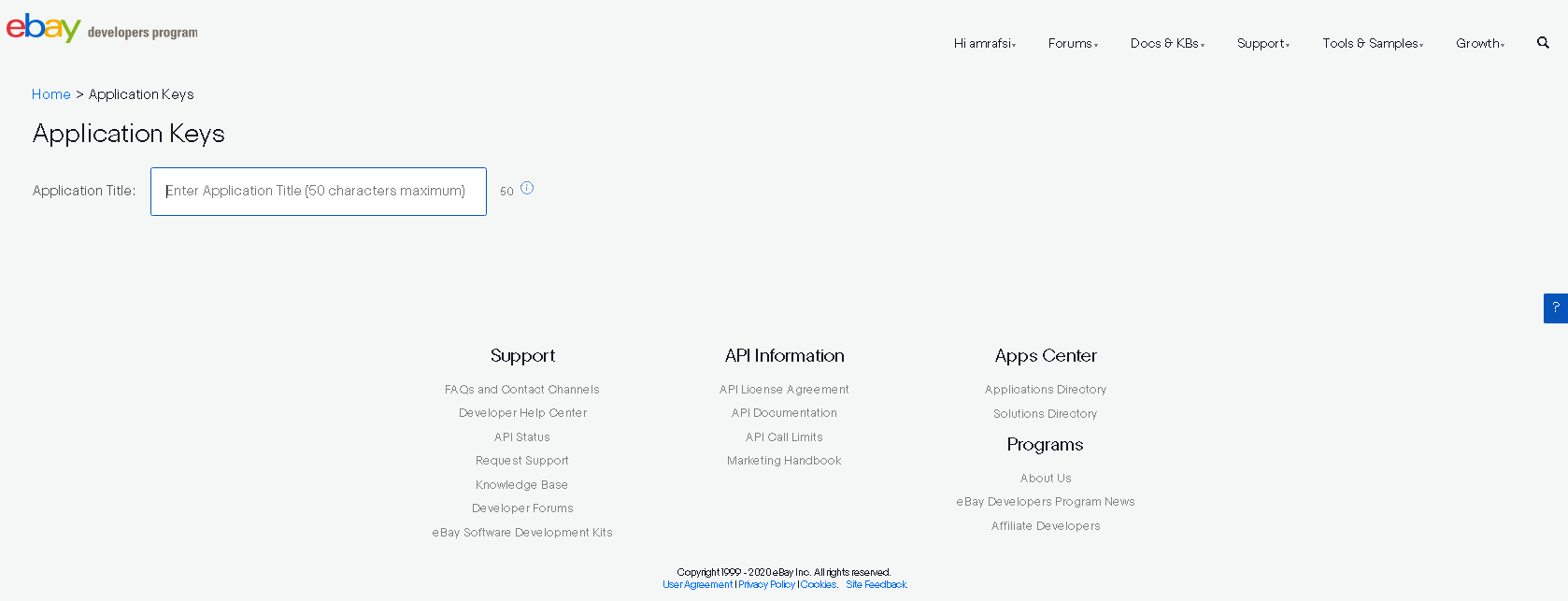Click the Application Keys breadcrumb text
1568x601 pixels.
click(141, 94)
